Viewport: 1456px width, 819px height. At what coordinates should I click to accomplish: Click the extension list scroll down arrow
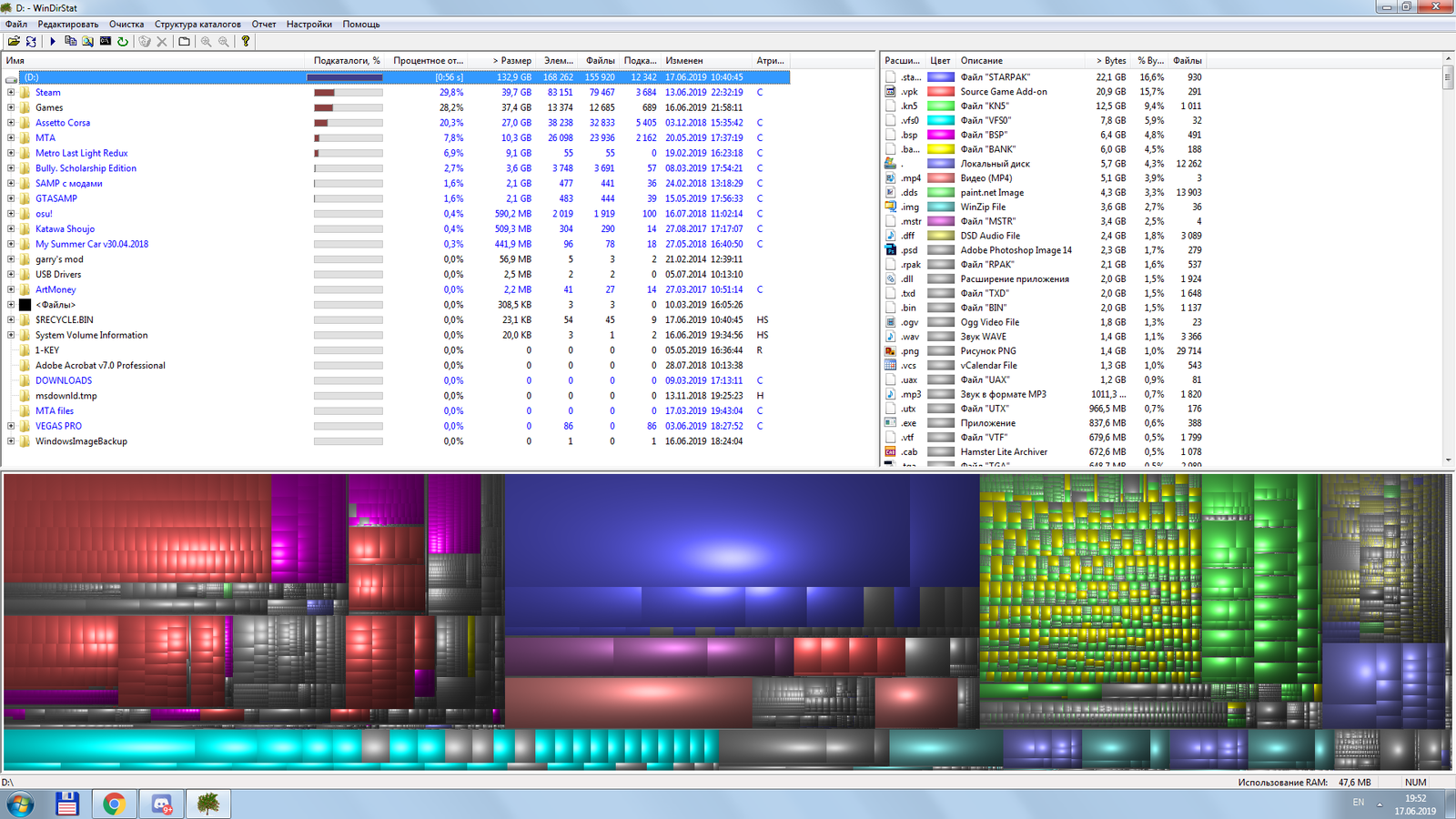click(1448, 460)
